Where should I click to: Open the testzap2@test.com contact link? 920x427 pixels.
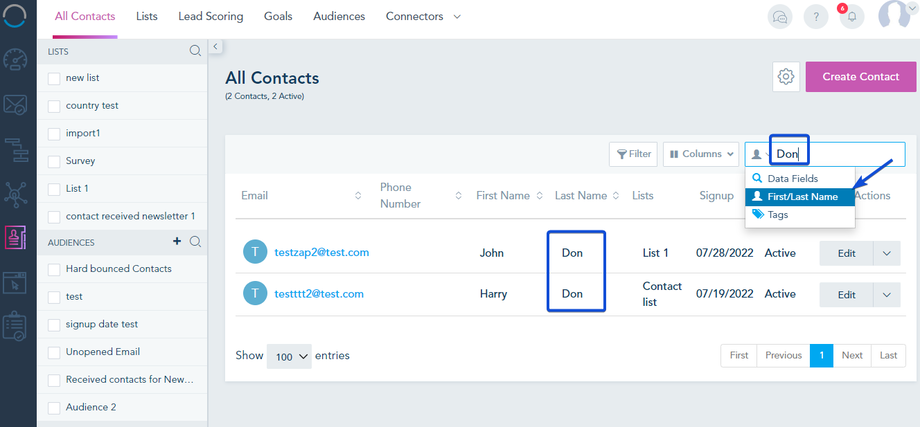point(322,253)
